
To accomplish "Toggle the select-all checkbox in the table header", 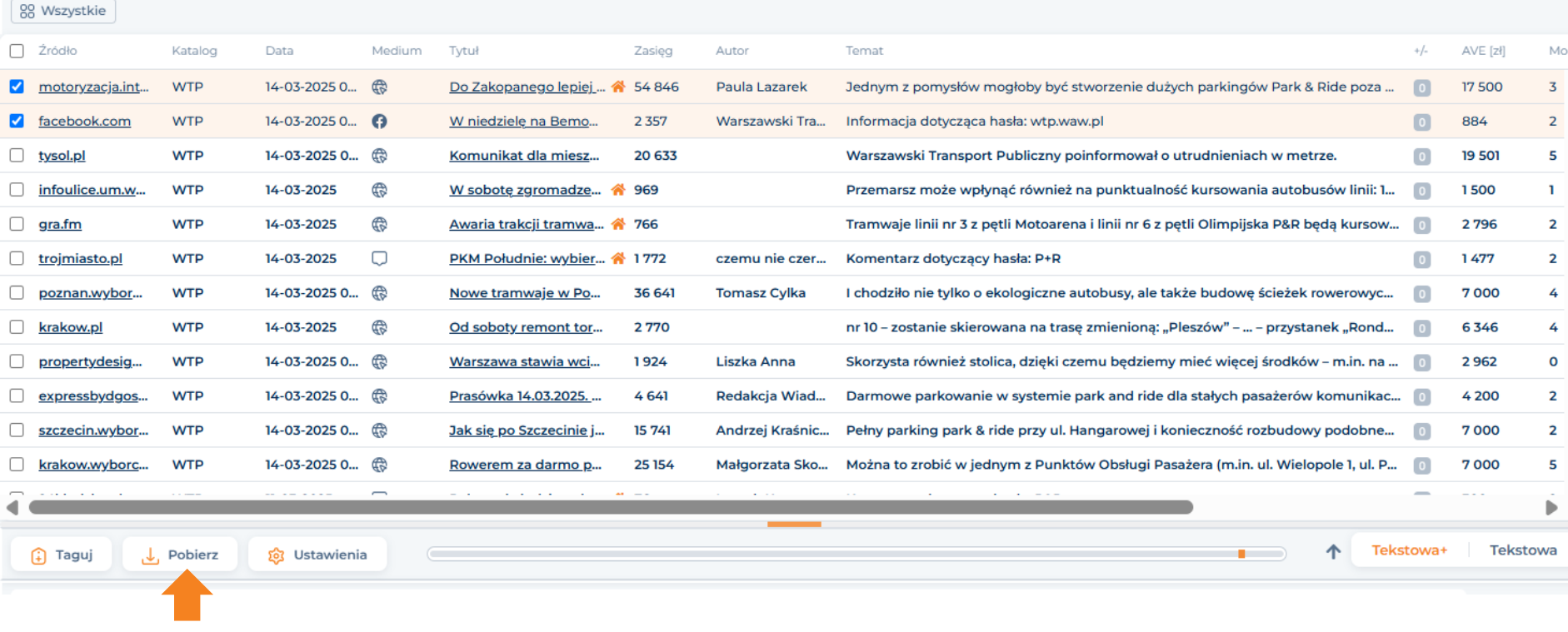I will pyautogui.click(x=17, y=51).
